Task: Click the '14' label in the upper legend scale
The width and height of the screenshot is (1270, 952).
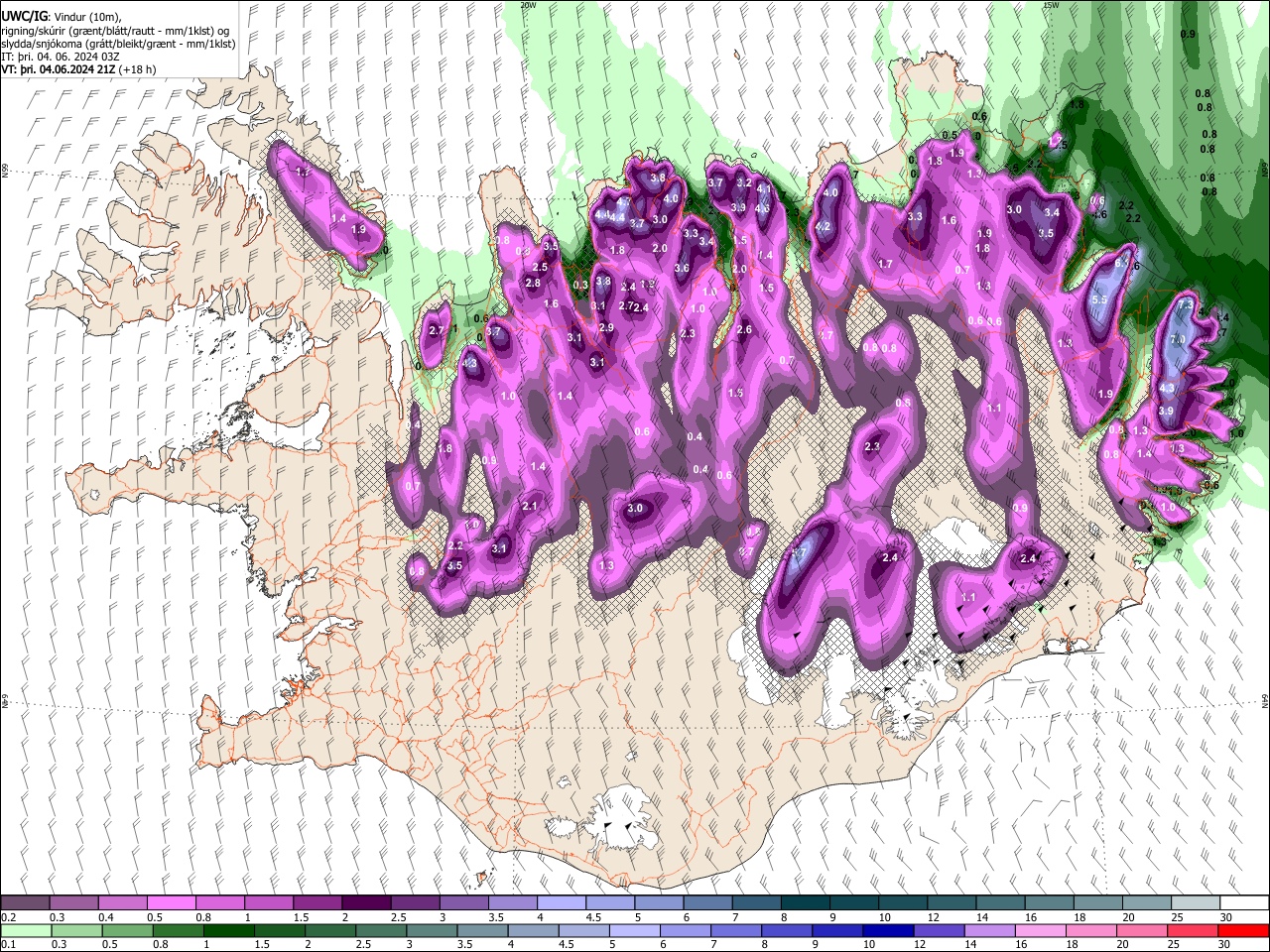Action: point(982,917)
